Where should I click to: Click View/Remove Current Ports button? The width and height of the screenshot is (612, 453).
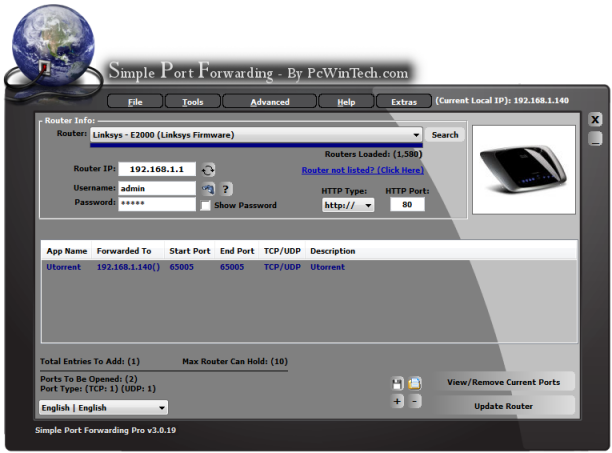pos(504,382)
